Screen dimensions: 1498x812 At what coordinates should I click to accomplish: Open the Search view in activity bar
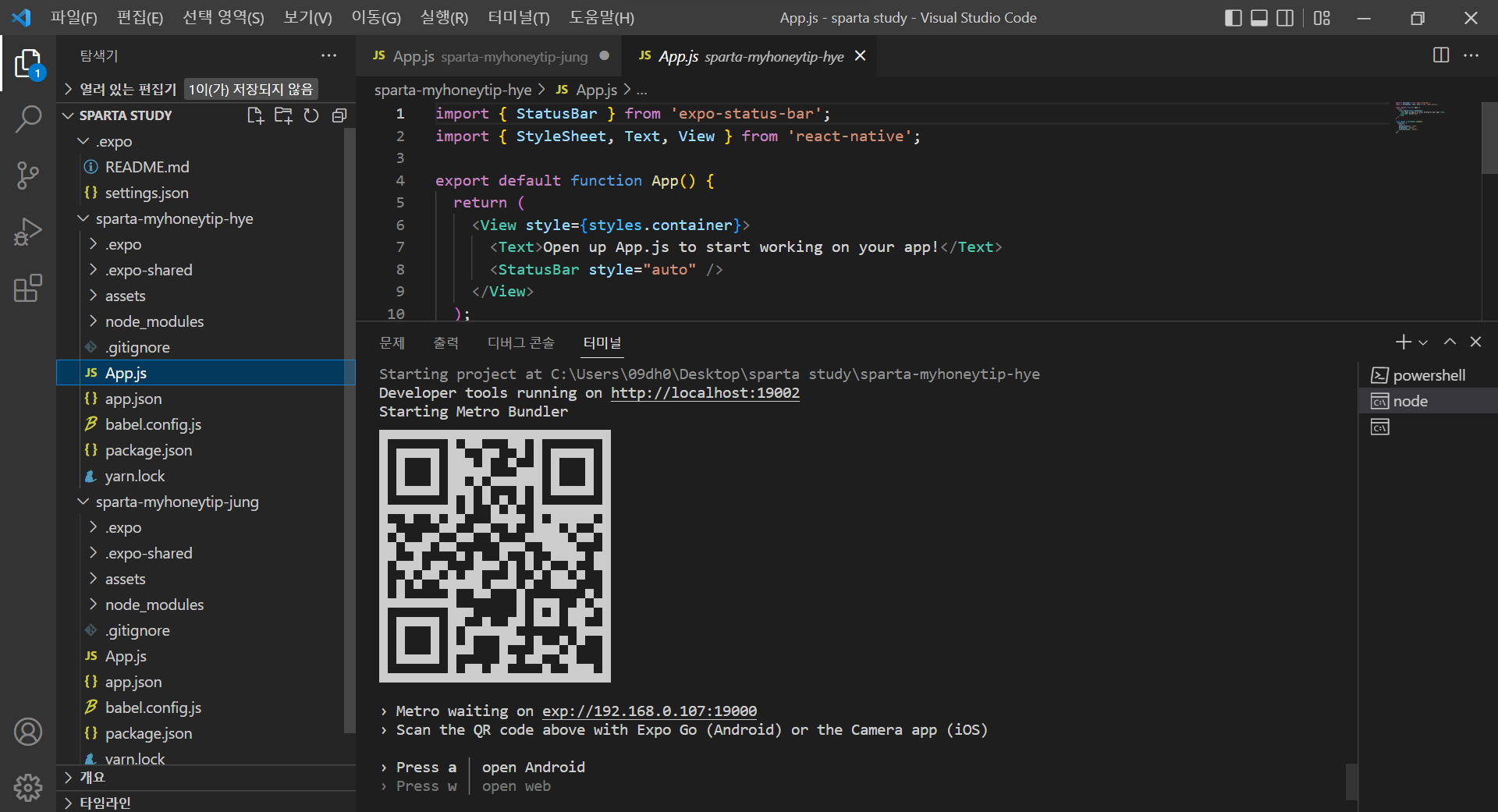tap(28, 119)
